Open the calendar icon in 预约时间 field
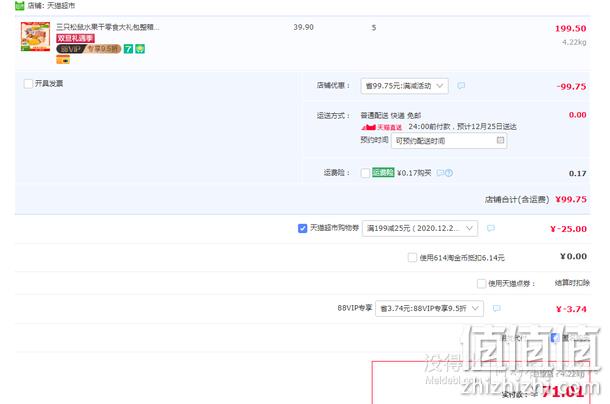Screen dimensions: 610x404 point(500,140)
